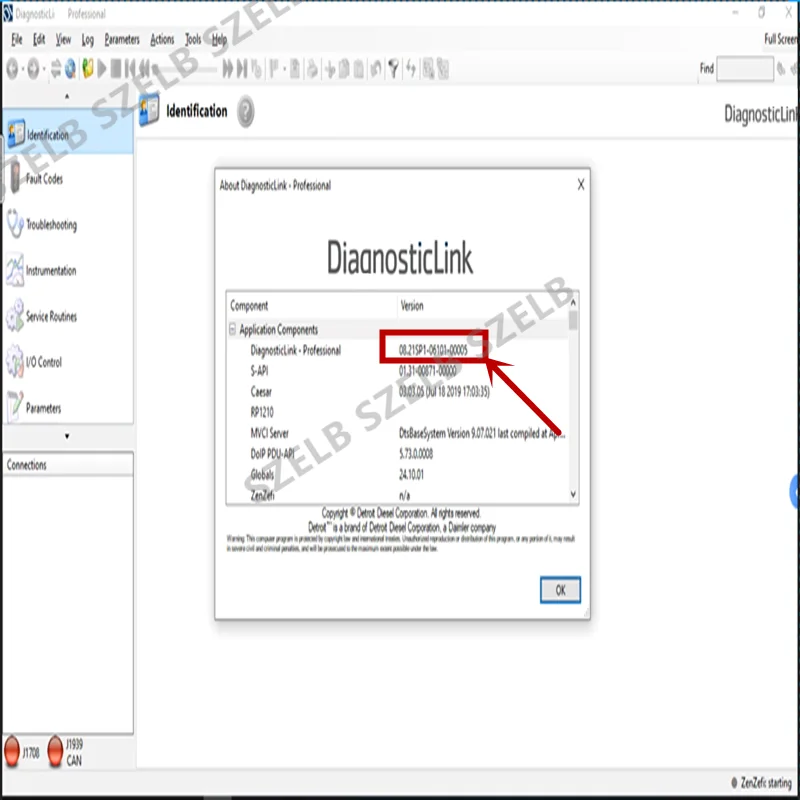Open the Log menu
Image resolution: width=800 pixels, height=800 pixels.
click(88, 40)
